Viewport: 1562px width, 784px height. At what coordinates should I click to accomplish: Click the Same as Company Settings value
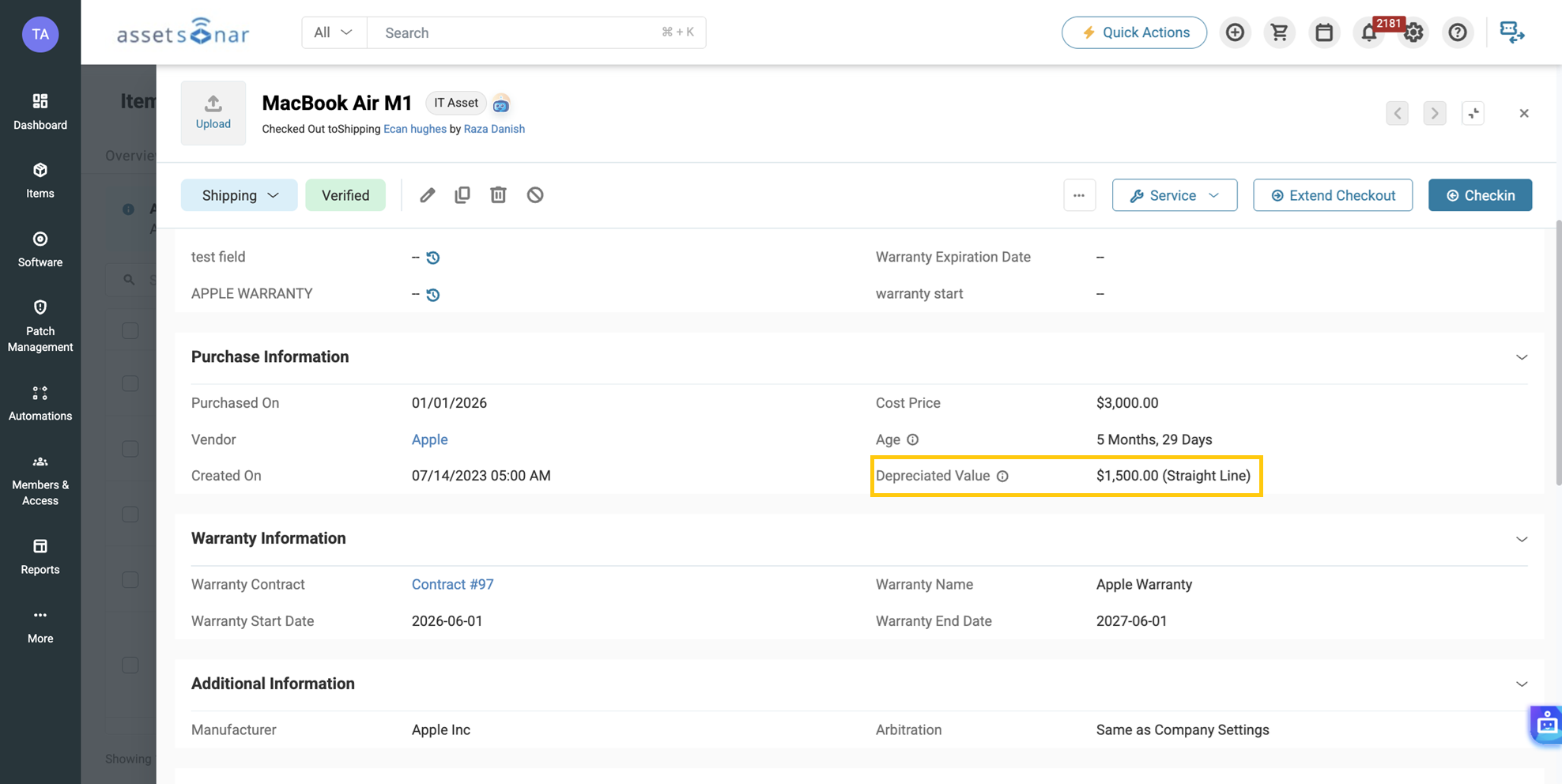[1183, 730]
